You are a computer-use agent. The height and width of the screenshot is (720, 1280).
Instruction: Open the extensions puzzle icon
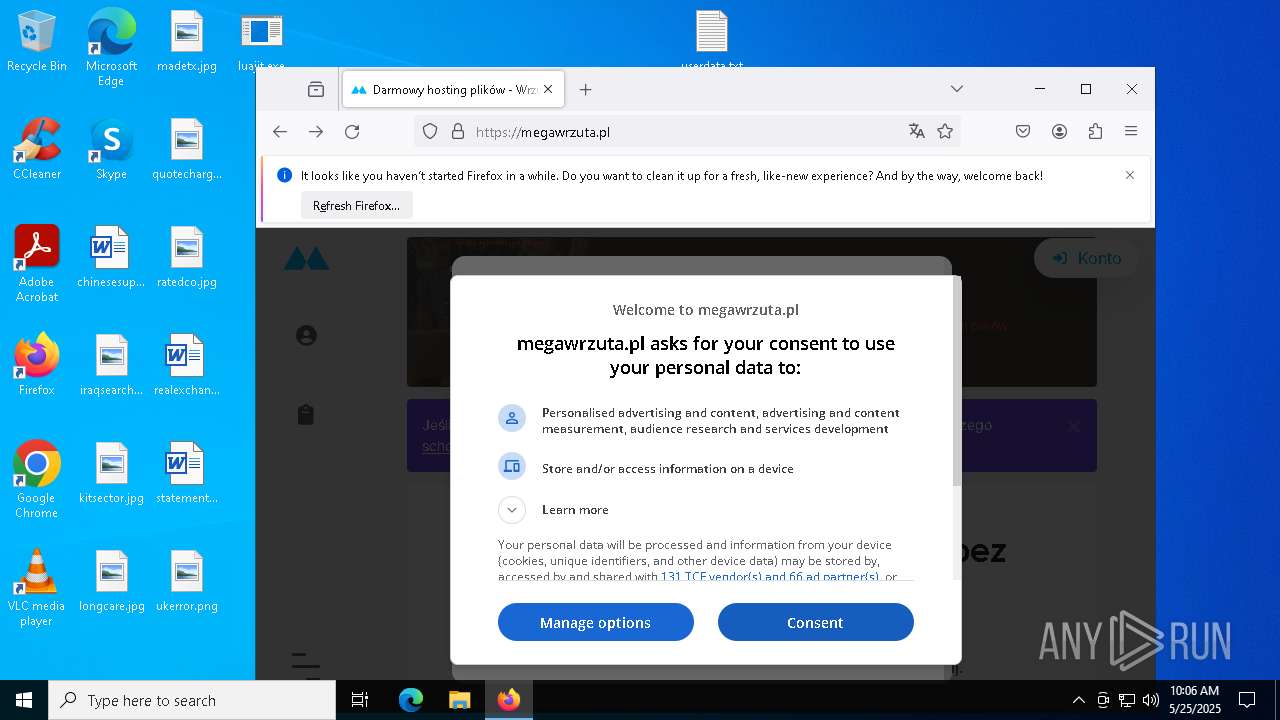pyautogui.click(x=1096, y=131)
